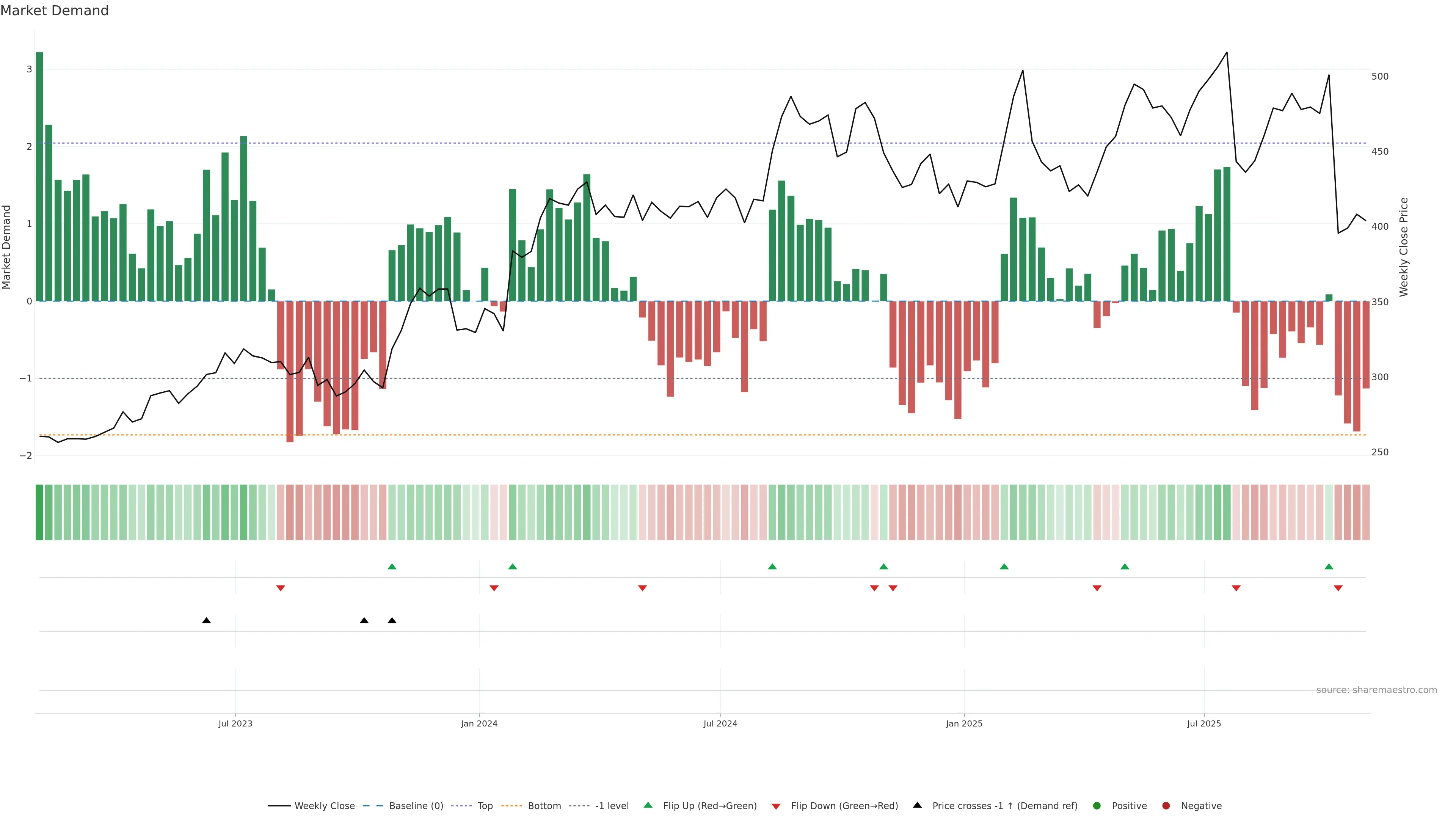Click Bottom legend entry

pos(544,805)
